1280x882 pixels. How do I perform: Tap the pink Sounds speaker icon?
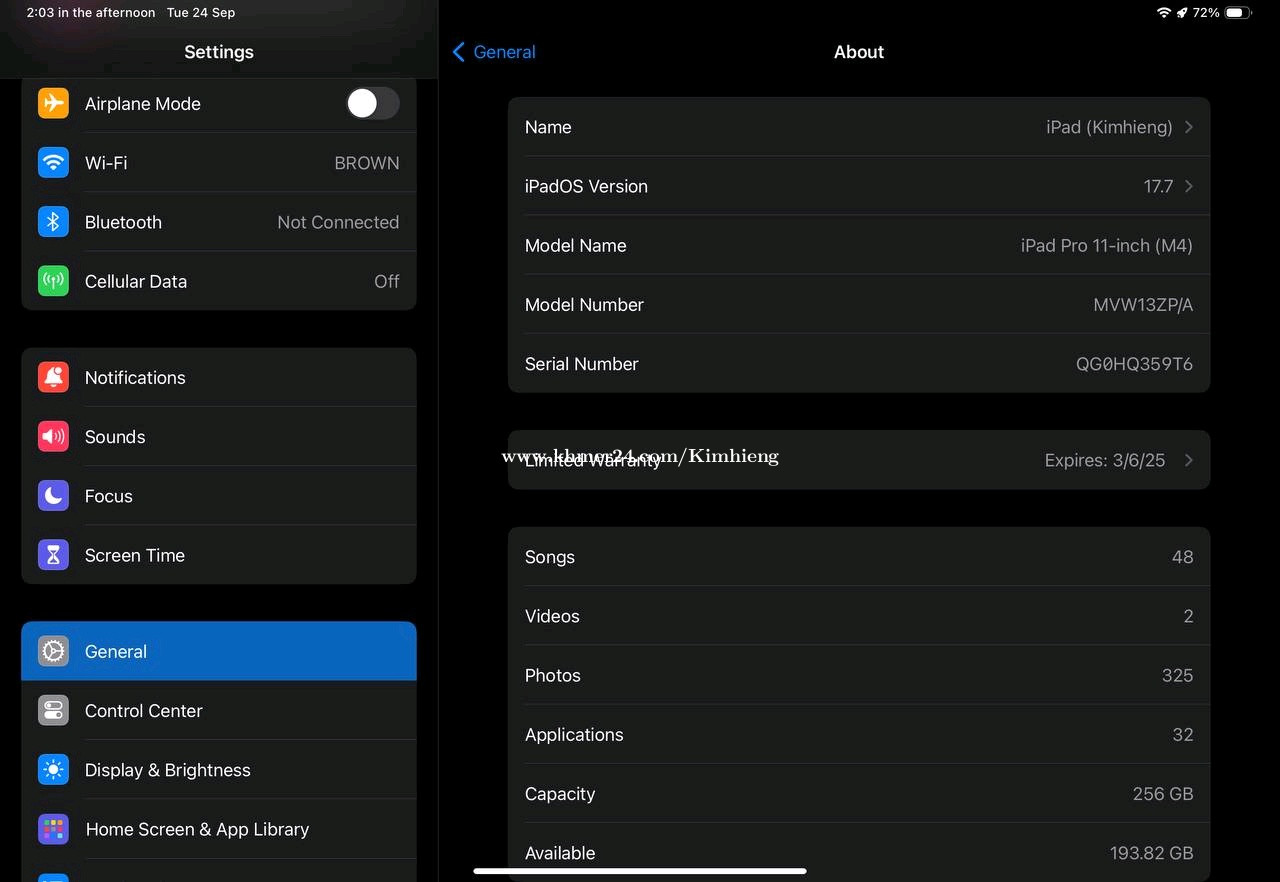pyautogui.click(x=54, y=437)
